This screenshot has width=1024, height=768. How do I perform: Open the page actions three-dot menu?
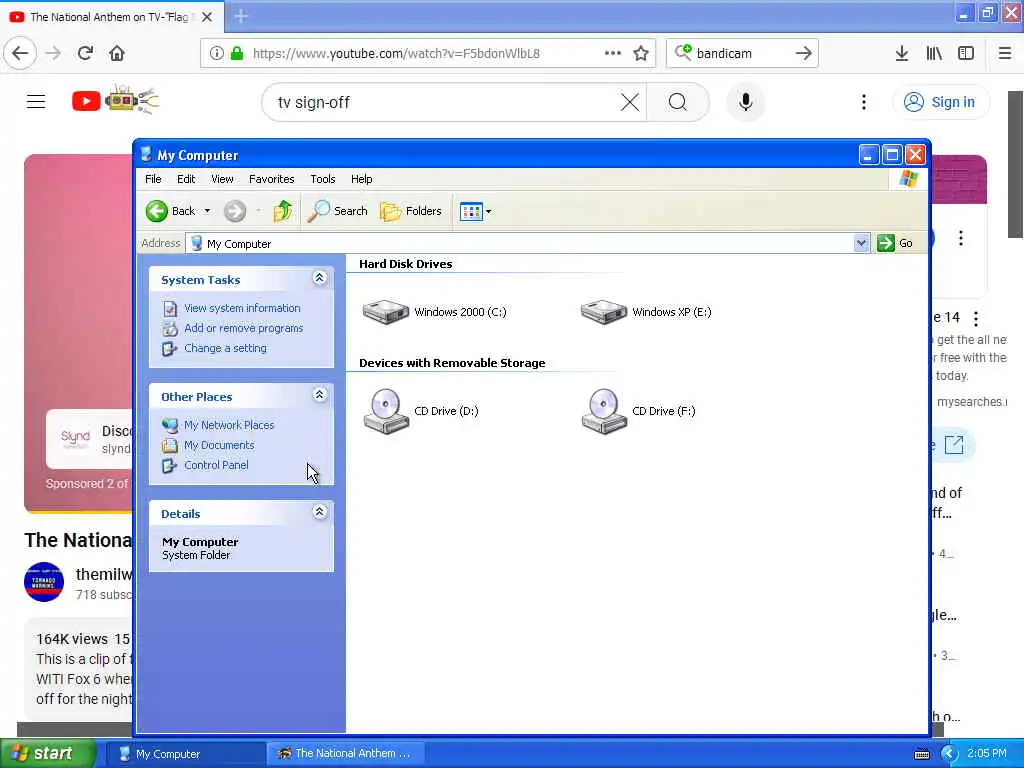(613, 53)
